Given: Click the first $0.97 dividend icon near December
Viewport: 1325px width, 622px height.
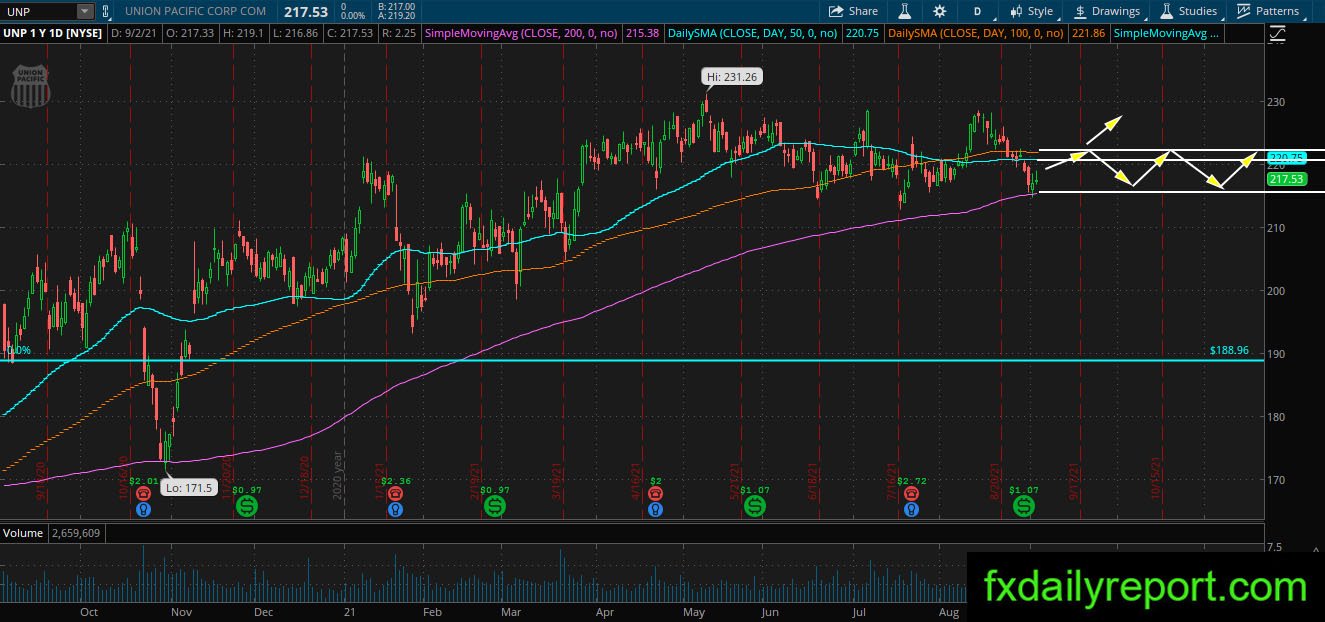Looking at the screenshot, I should coord(246,507).
